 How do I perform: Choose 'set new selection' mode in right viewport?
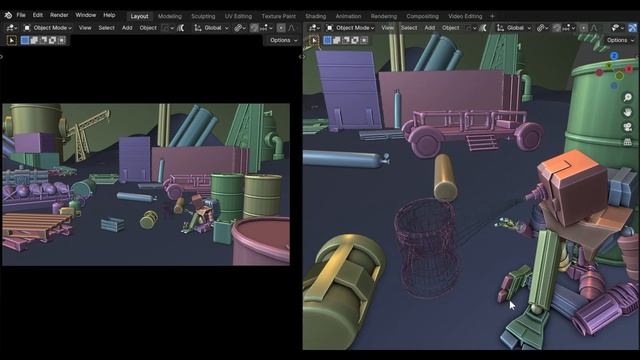(x=327, y=40)
